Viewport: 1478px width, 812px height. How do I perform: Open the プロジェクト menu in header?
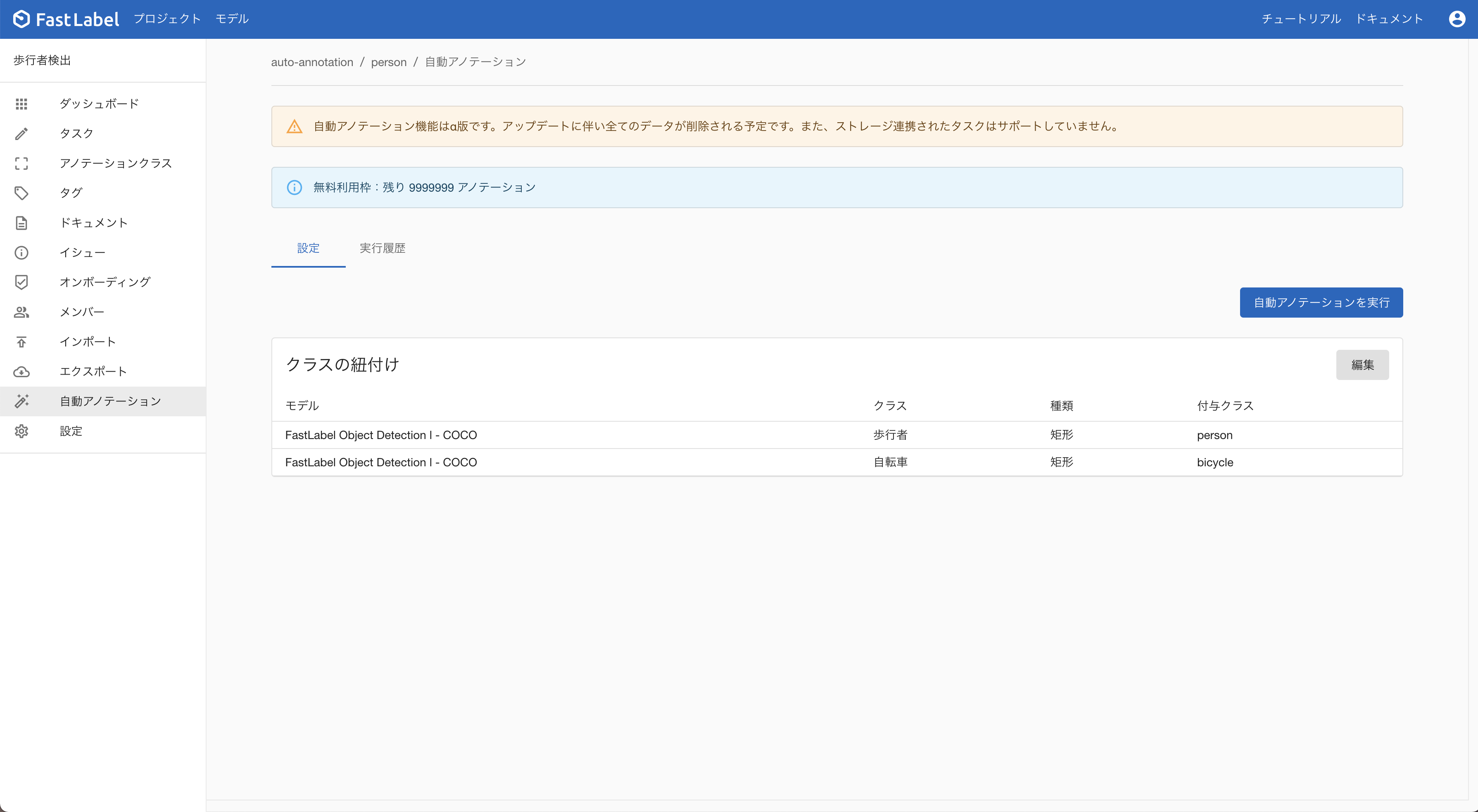coord(167,19)
